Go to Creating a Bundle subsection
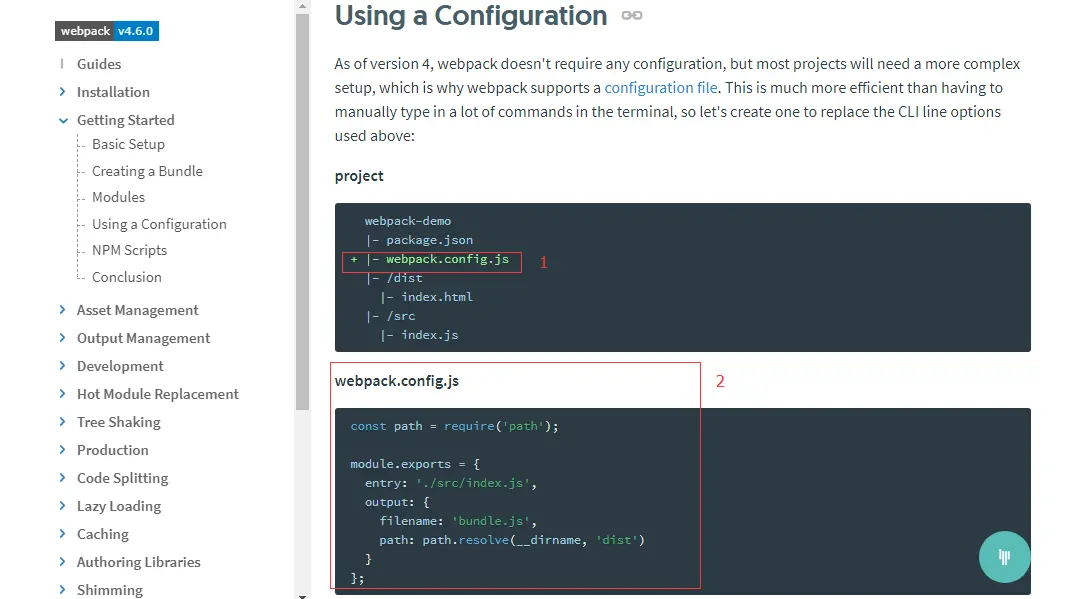The width and height of the screenshot is (1086, 599). click(148, 171)
